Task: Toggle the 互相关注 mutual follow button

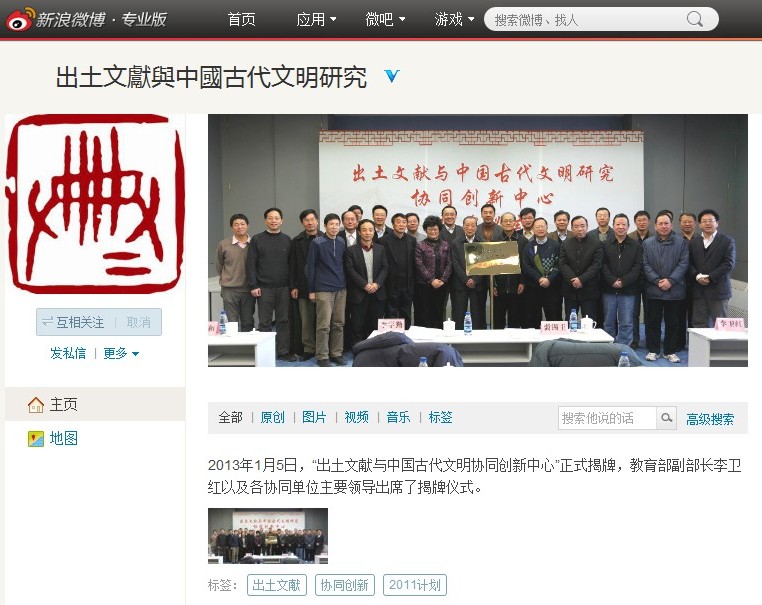Action: pos(73,322)
